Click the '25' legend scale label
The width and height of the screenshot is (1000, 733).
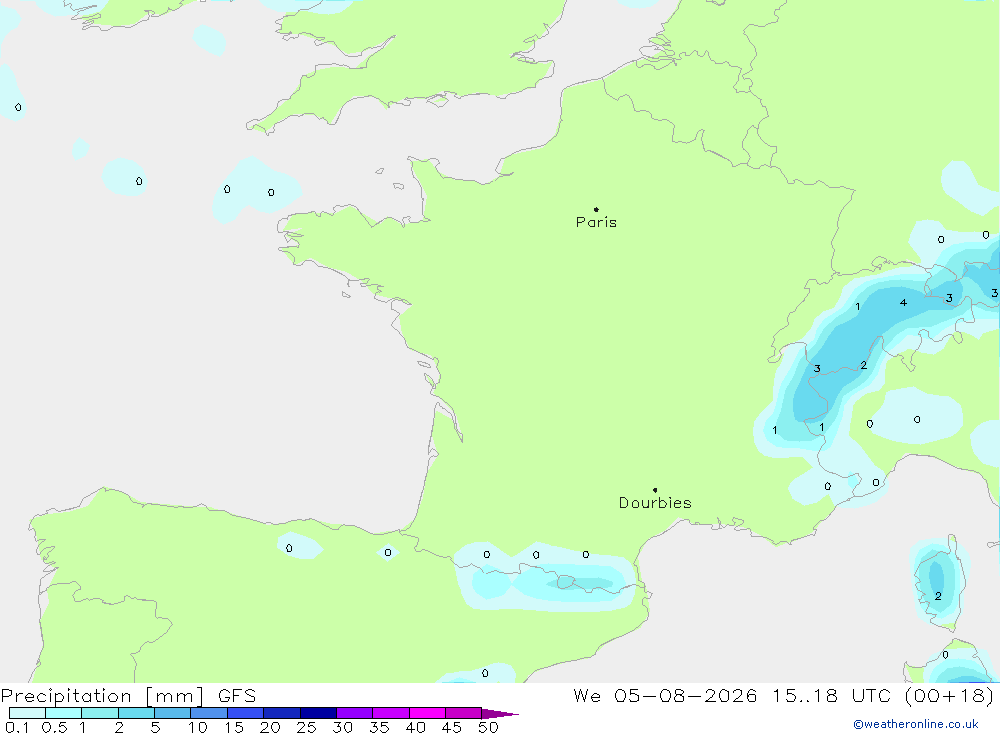[x=306, y=727]
